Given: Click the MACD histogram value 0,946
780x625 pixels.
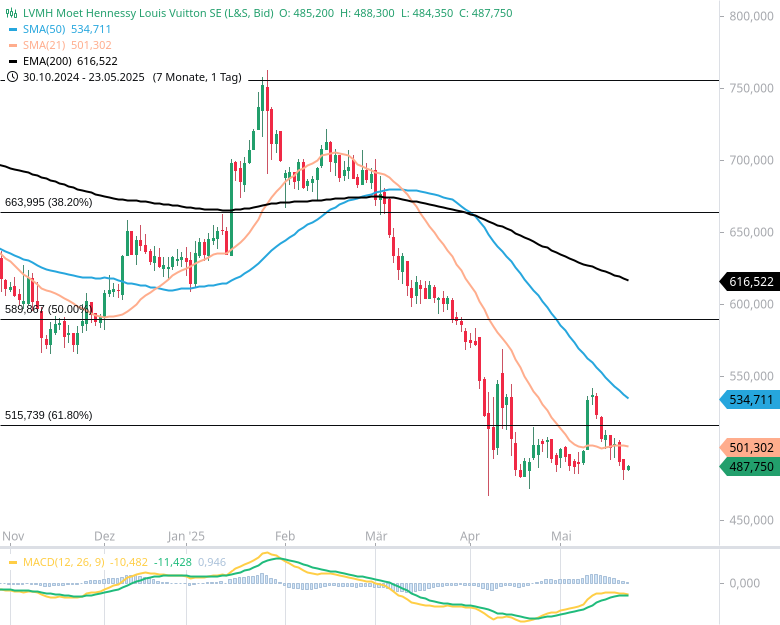Looking at the screenshot, I should tap(212, 562).
